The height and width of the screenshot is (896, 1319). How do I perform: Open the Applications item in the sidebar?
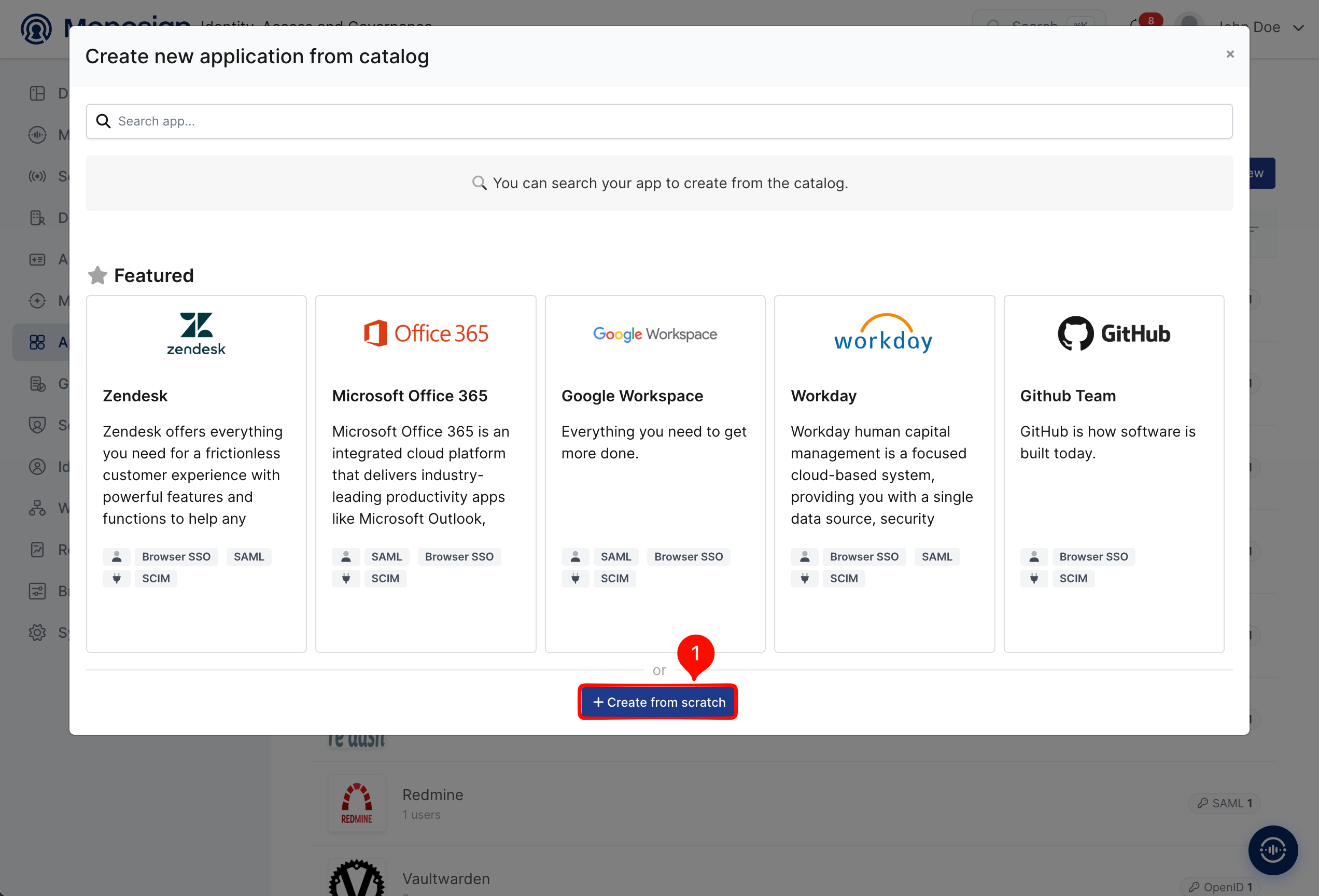tap(41, 342)
